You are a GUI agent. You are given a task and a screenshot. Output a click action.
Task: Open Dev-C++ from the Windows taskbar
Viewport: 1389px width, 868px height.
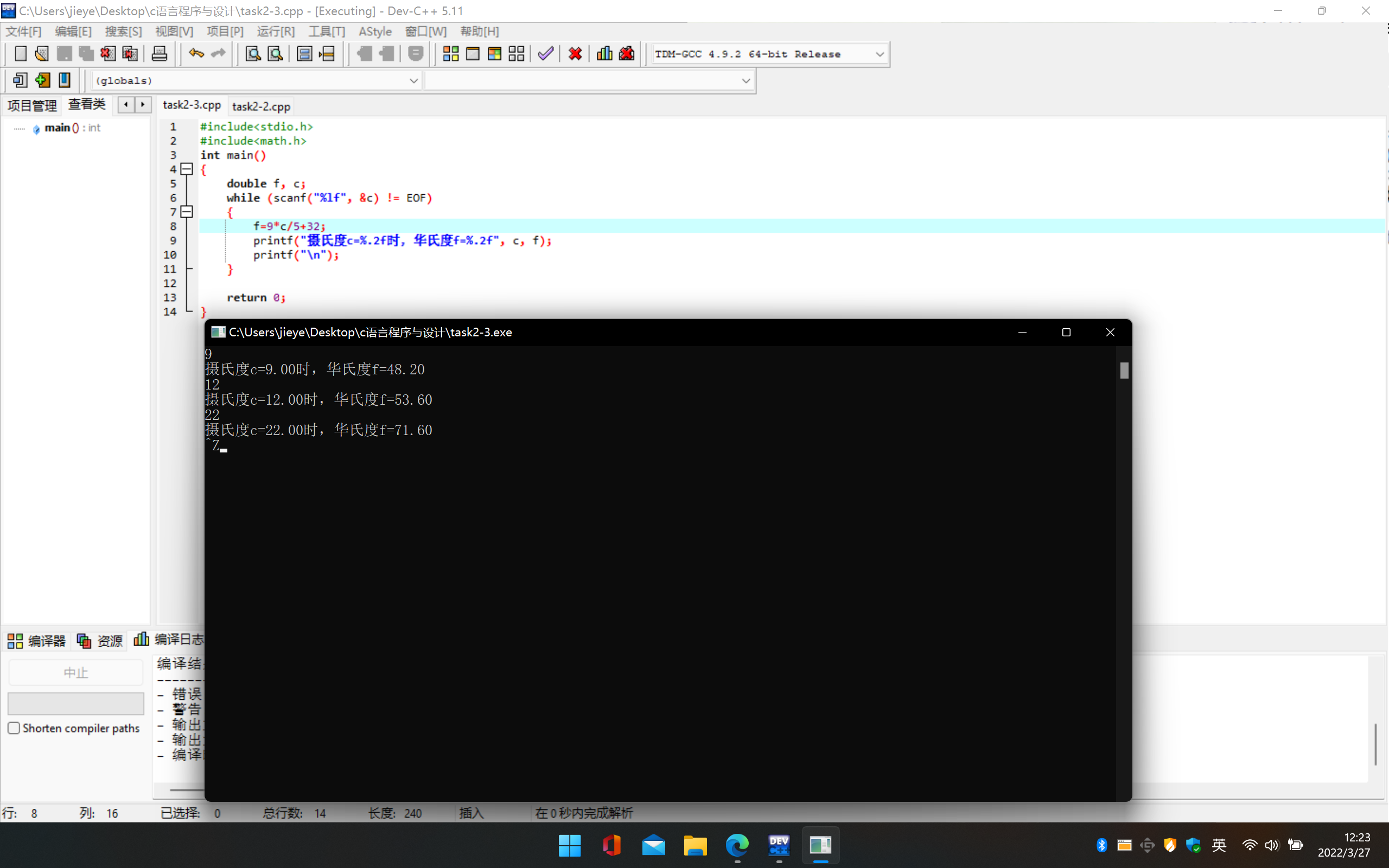pyautogui.click(x=778, y=845)
